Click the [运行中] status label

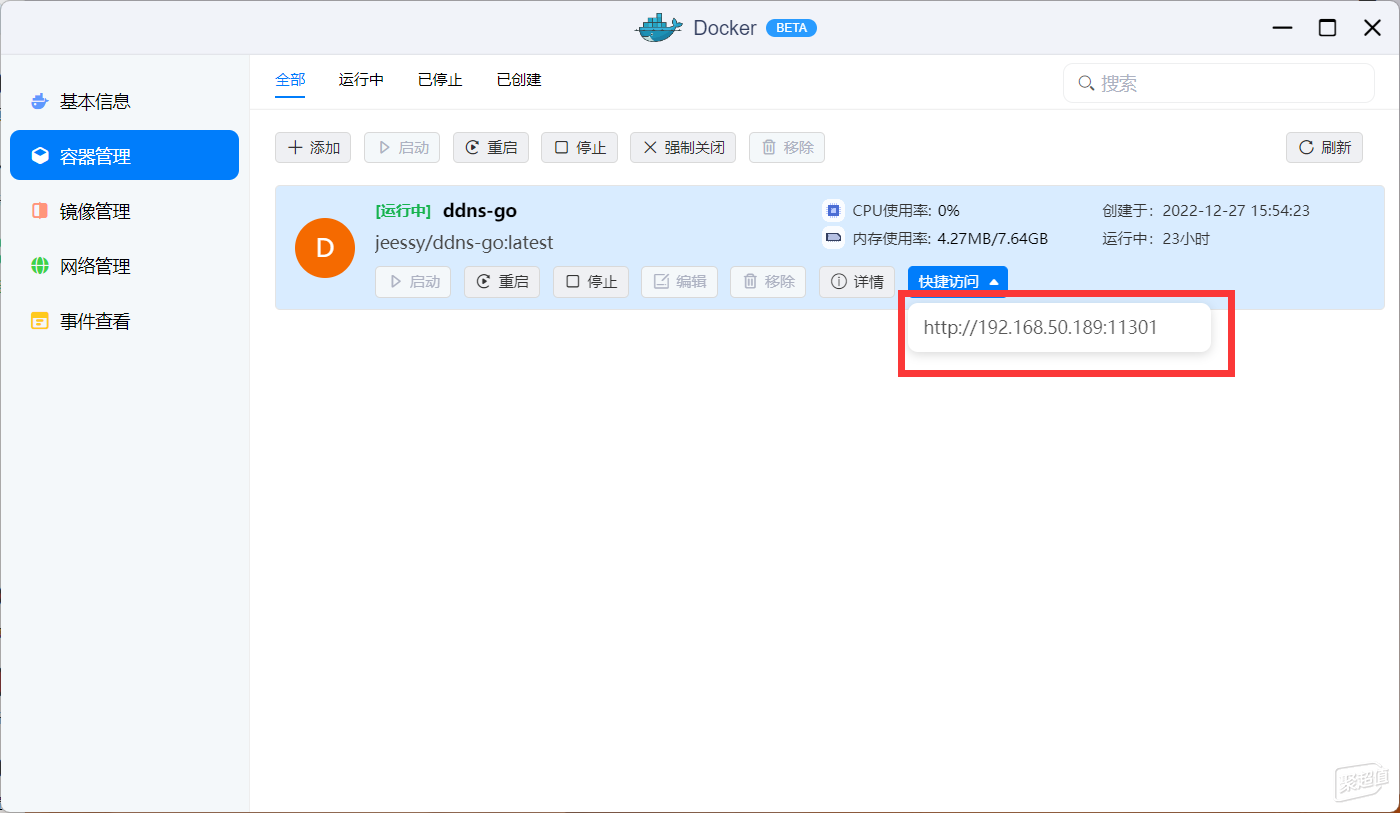tap(403, 211)
